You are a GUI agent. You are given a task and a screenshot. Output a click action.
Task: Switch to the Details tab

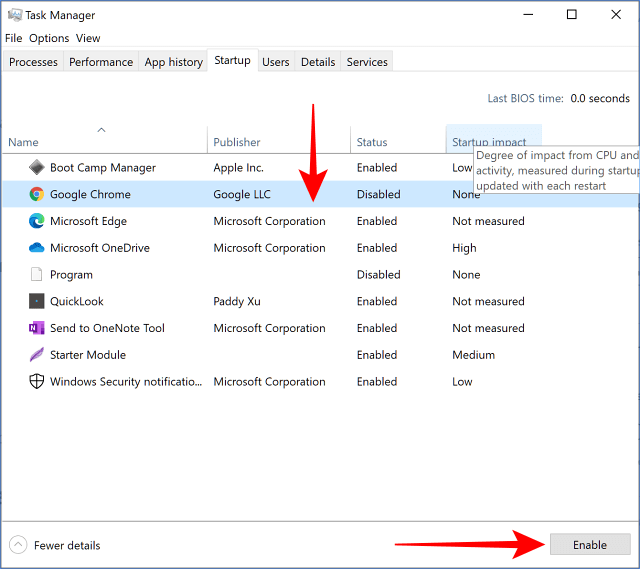coord(318,62)
